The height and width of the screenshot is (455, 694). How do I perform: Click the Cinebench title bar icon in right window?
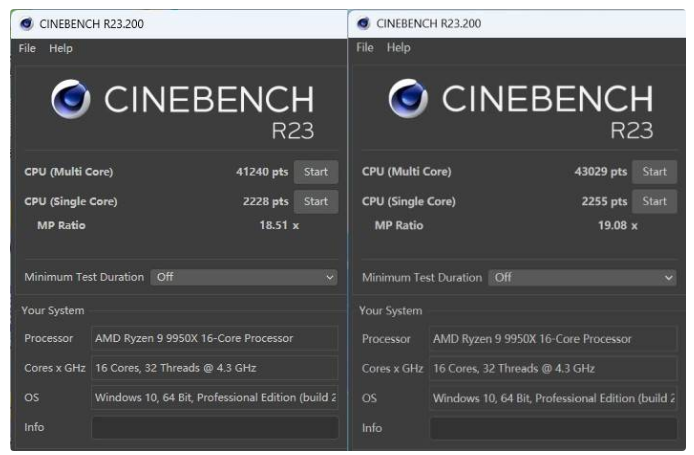(363, 24)
